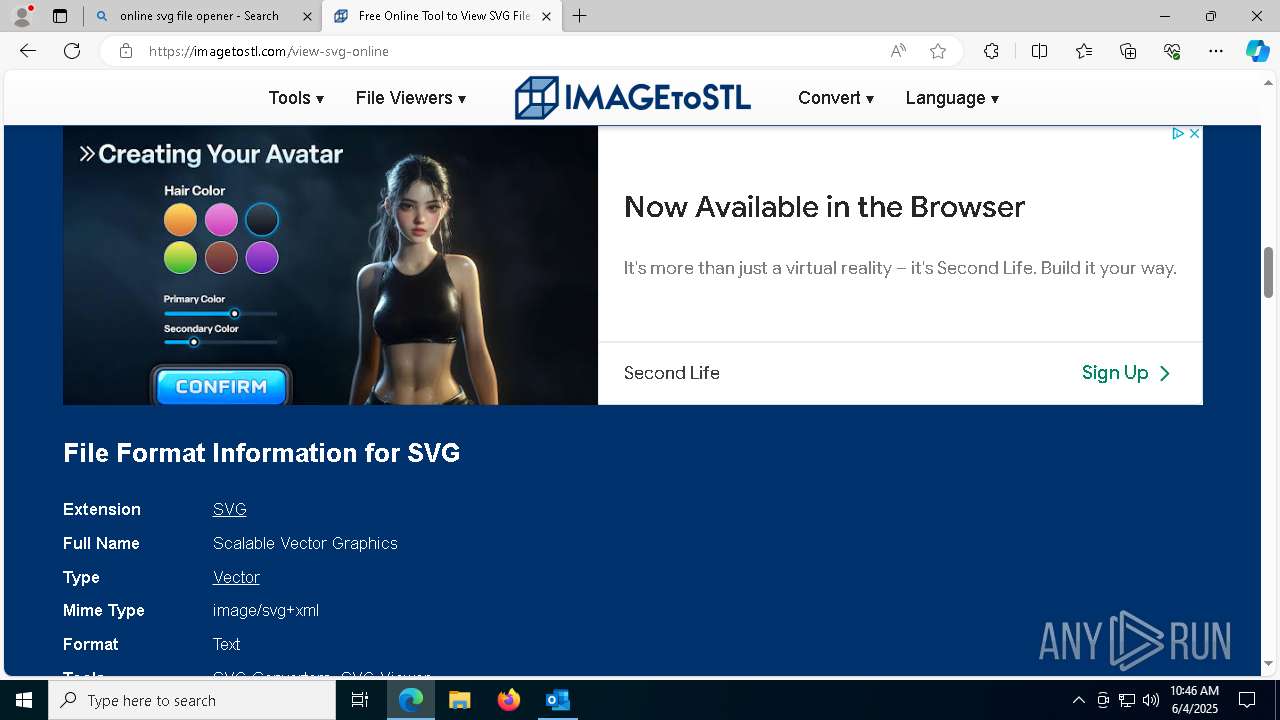Add page to favorites star icon
This screenshot has width=1280, height=720.
(938, 51)
